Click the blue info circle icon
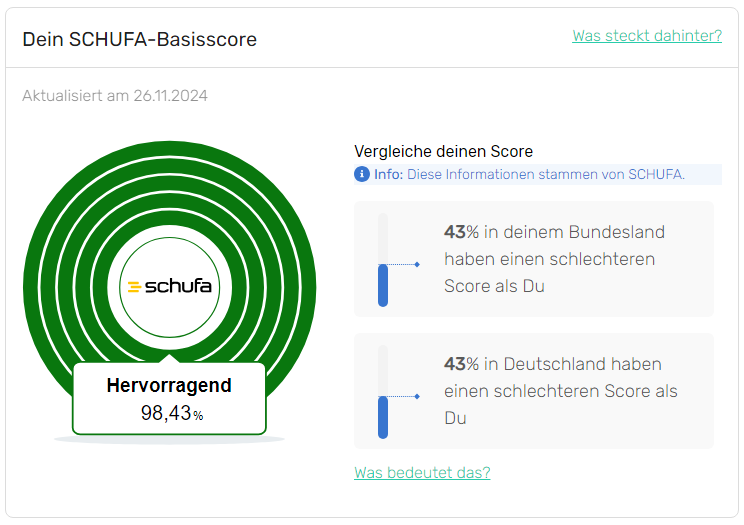This screenshot has width=744, height=525. (362, 175)
